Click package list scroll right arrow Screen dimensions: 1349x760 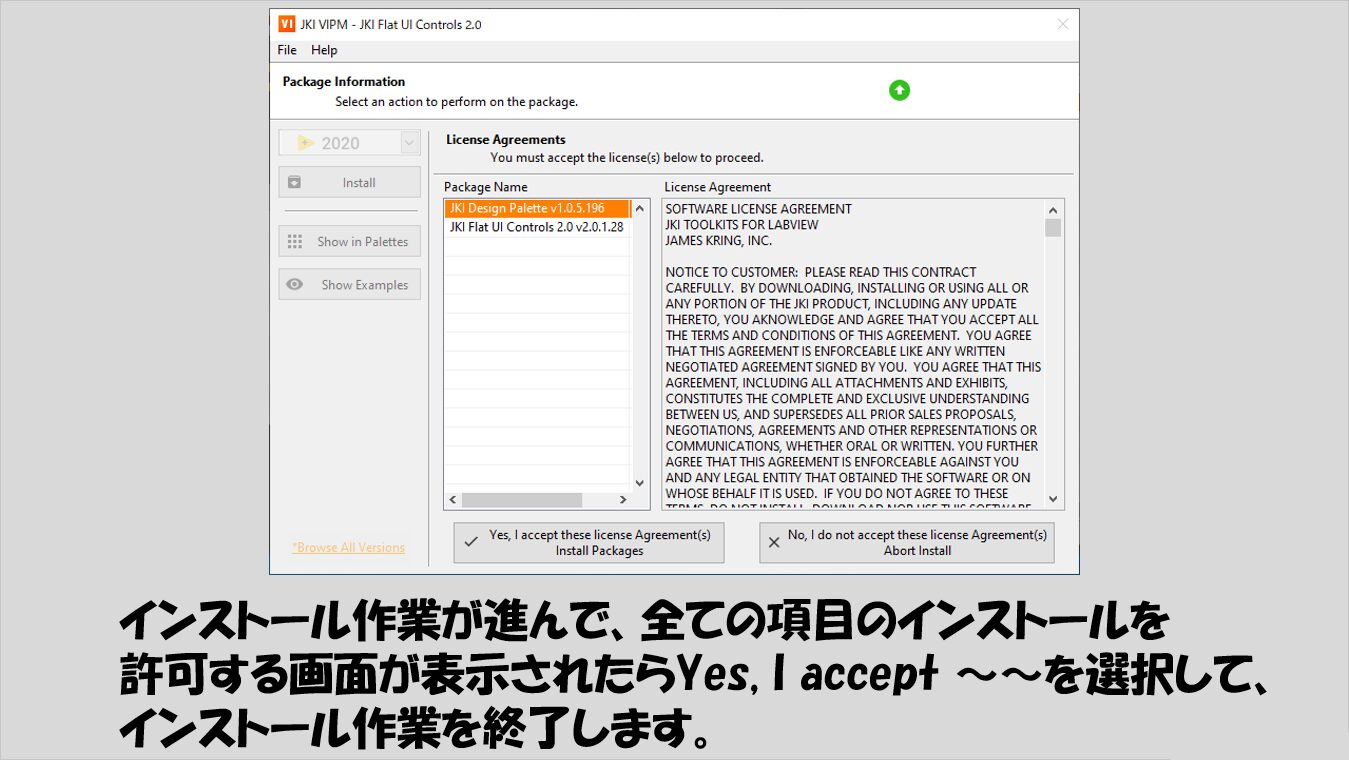click(x=623, y=500)
